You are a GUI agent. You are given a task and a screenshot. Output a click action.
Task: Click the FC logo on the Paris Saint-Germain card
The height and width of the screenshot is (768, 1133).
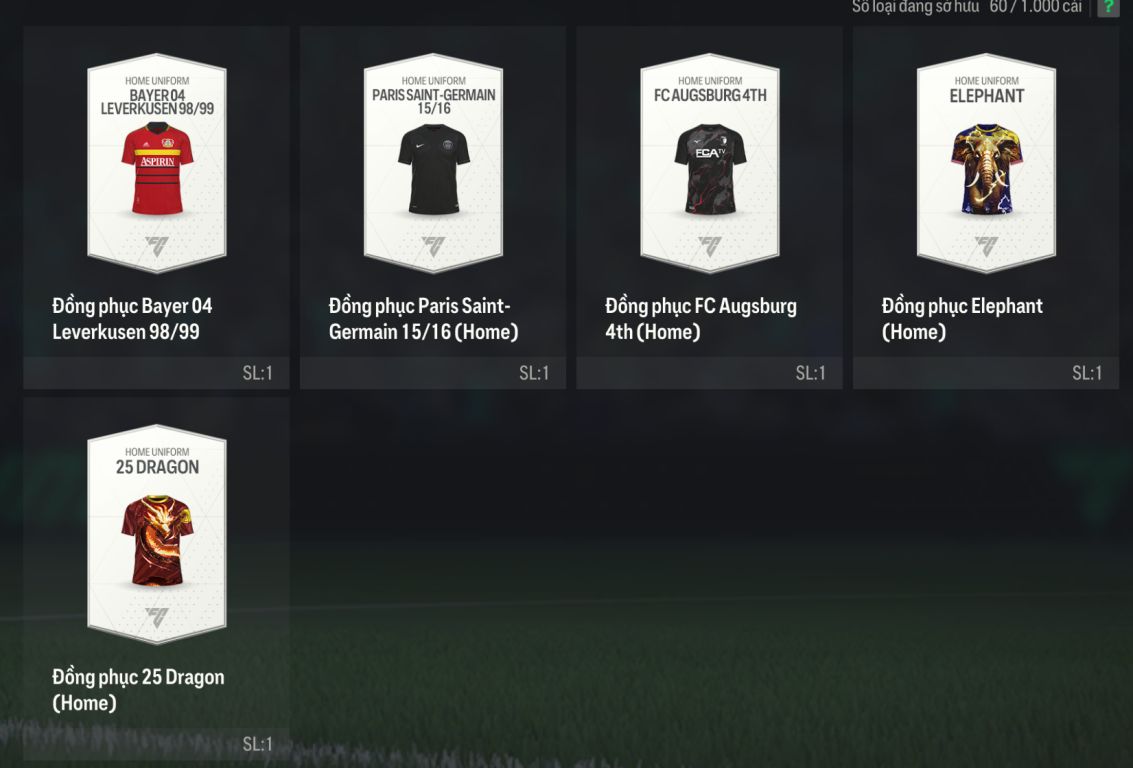[434, 246]
